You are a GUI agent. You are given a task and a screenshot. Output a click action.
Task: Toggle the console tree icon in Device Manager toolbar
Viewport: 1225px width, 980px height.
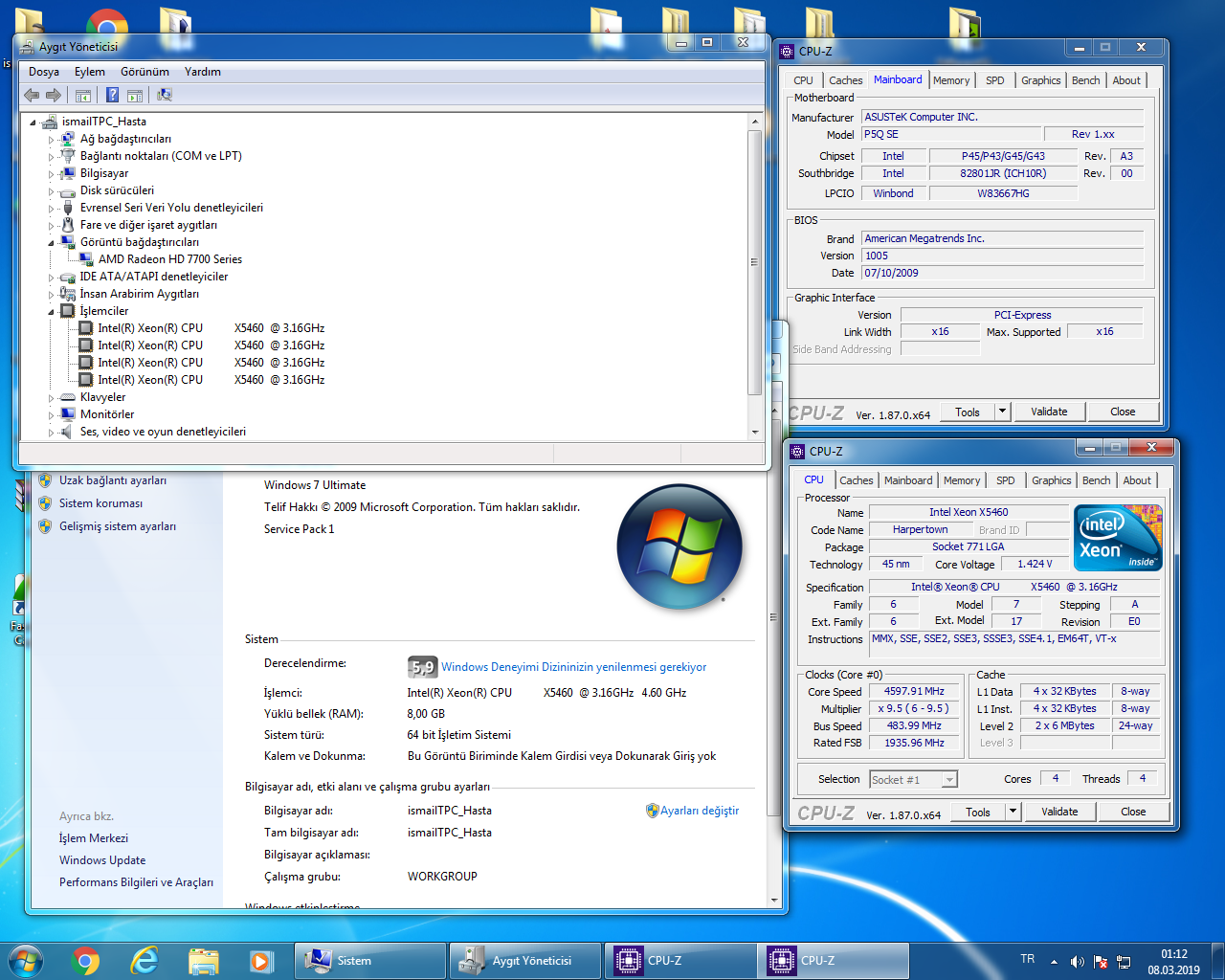tap(83, 95)
